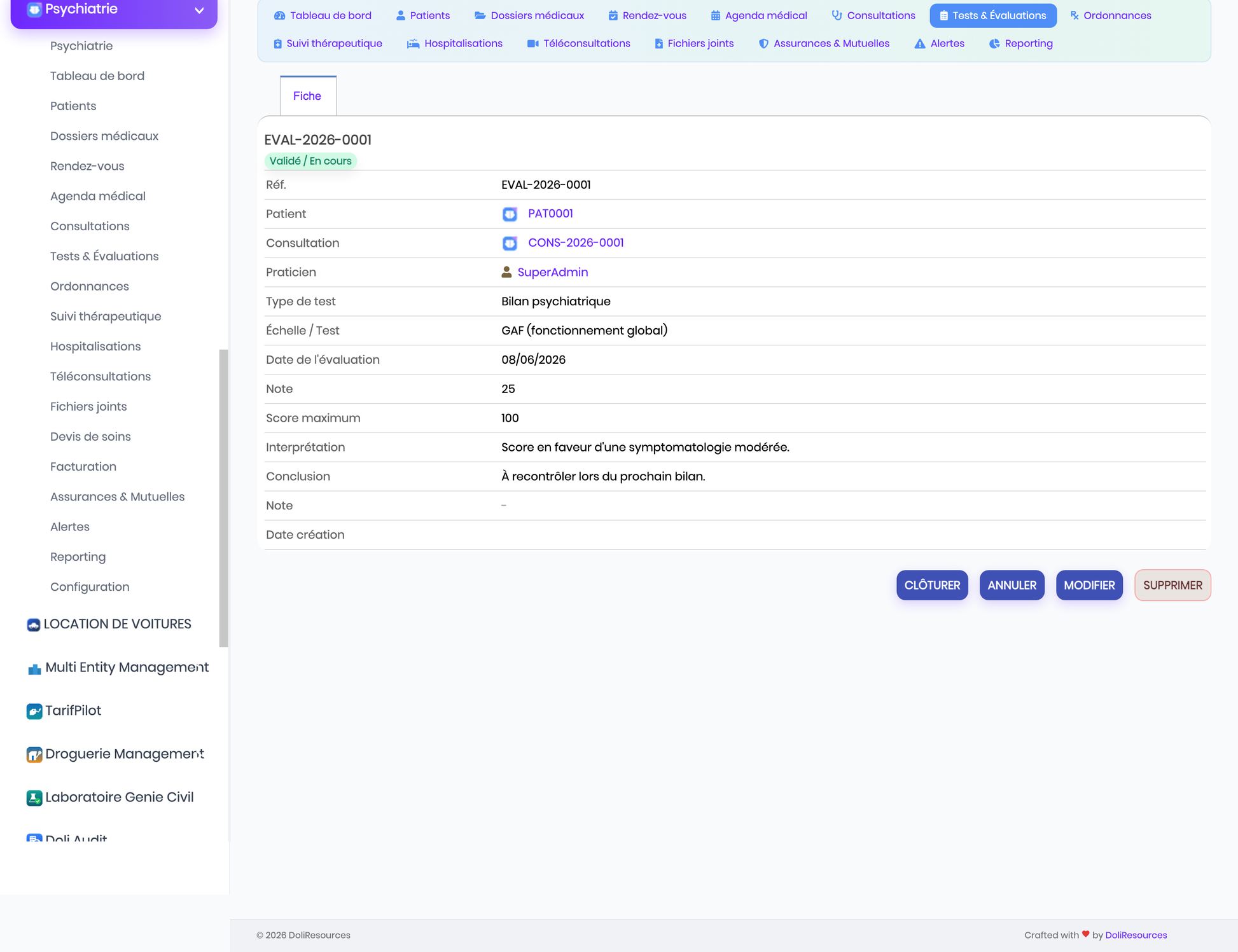Screen dimensions: 1238x952
Task: Click the Tableau de bord gauge icon
Action: (279, 15)
